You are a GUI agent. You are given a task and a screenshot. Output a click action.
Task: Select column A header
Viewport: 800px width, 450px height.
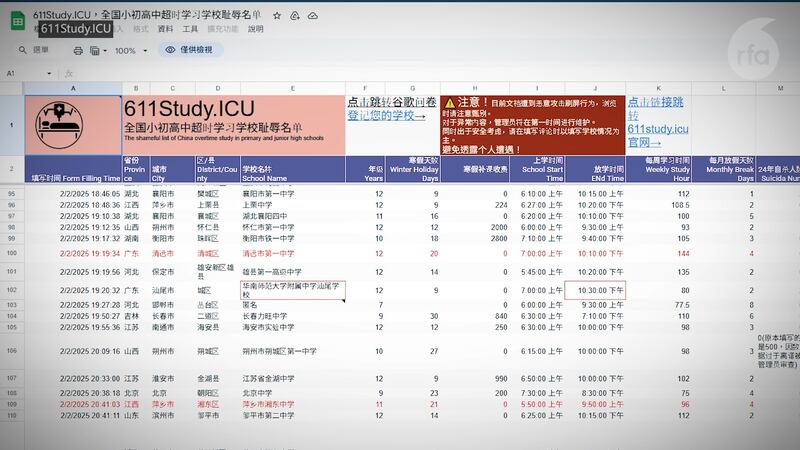(x=73, y=88)
